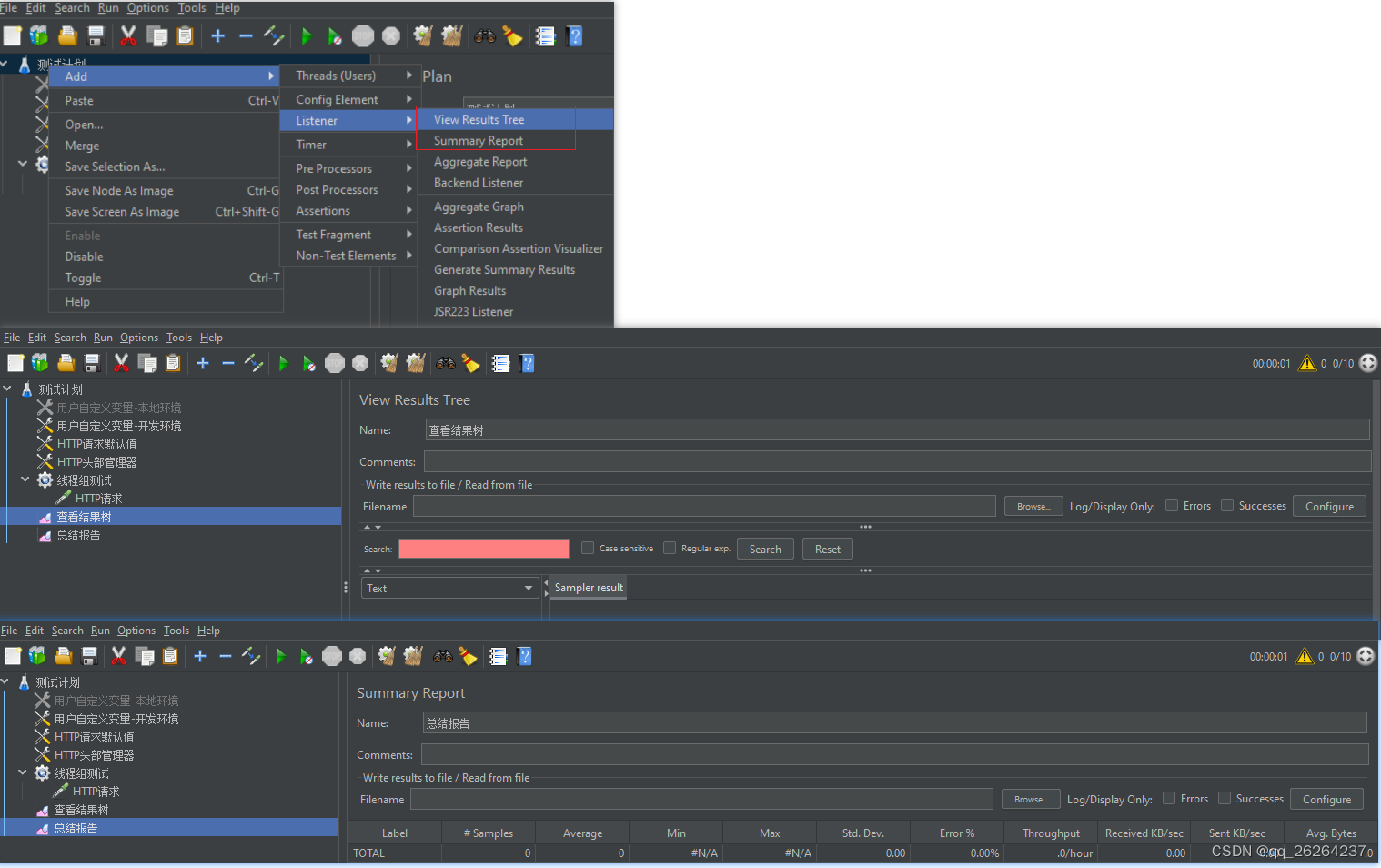Collapse the 线程组测试 node in Summary Report window
The image size is (1381, 868).
(23, 772)
